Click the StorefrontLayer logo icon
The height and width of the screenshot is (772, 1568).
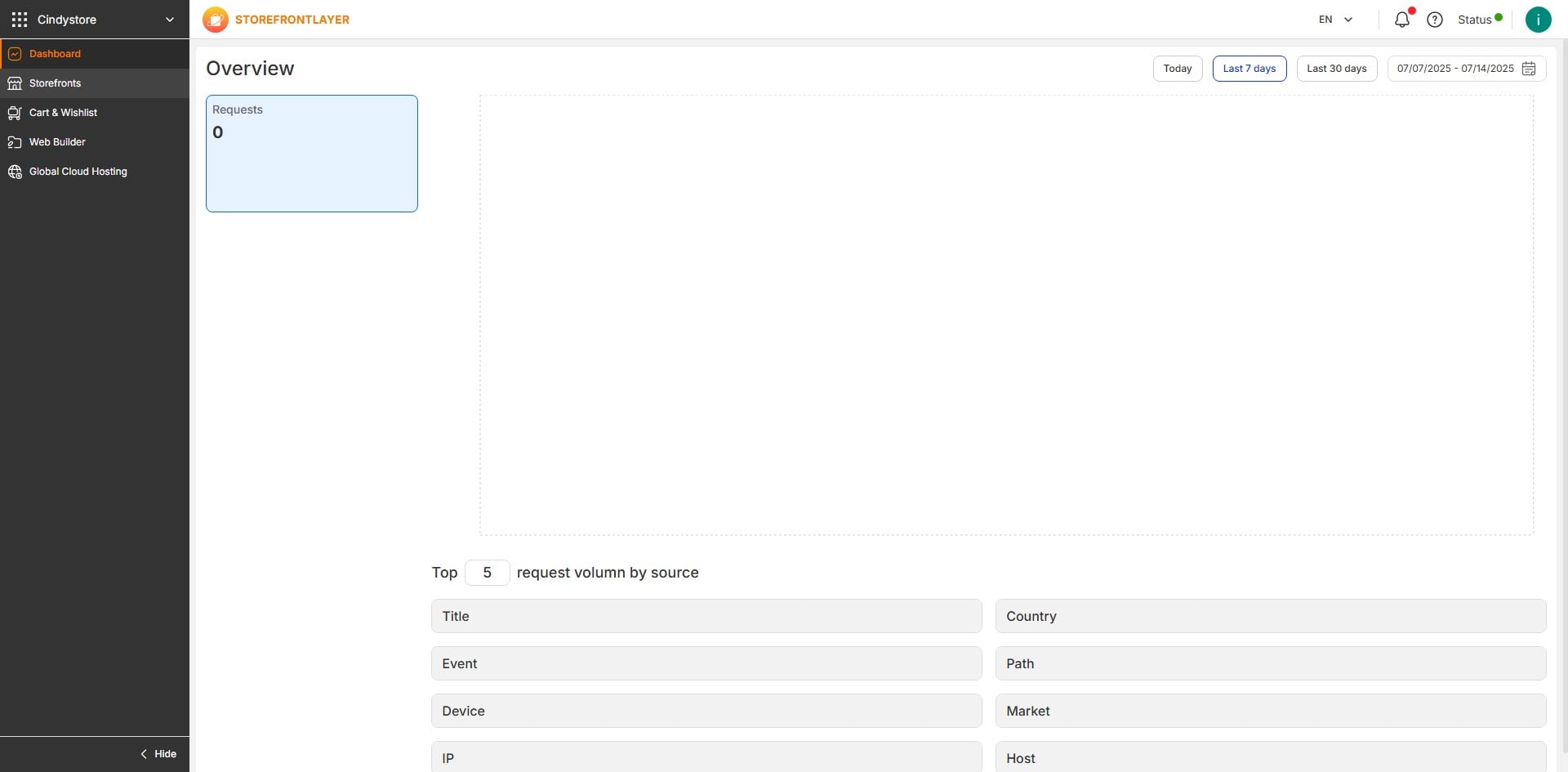(x=216, y=20)
